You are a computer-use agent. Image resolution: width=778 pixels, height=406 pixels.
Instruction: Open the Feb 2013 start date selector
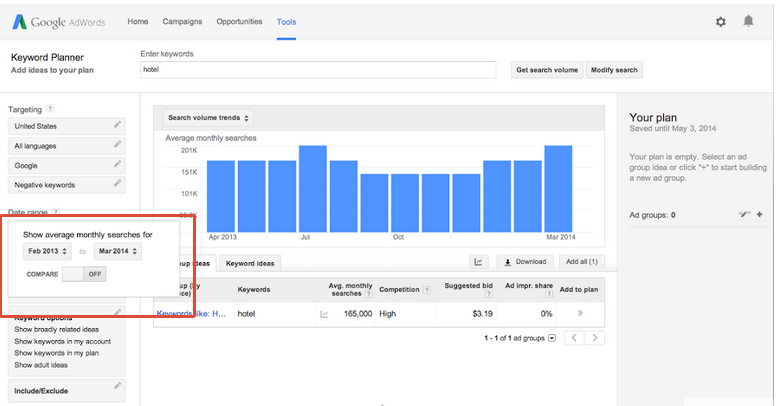coord(47,251)
